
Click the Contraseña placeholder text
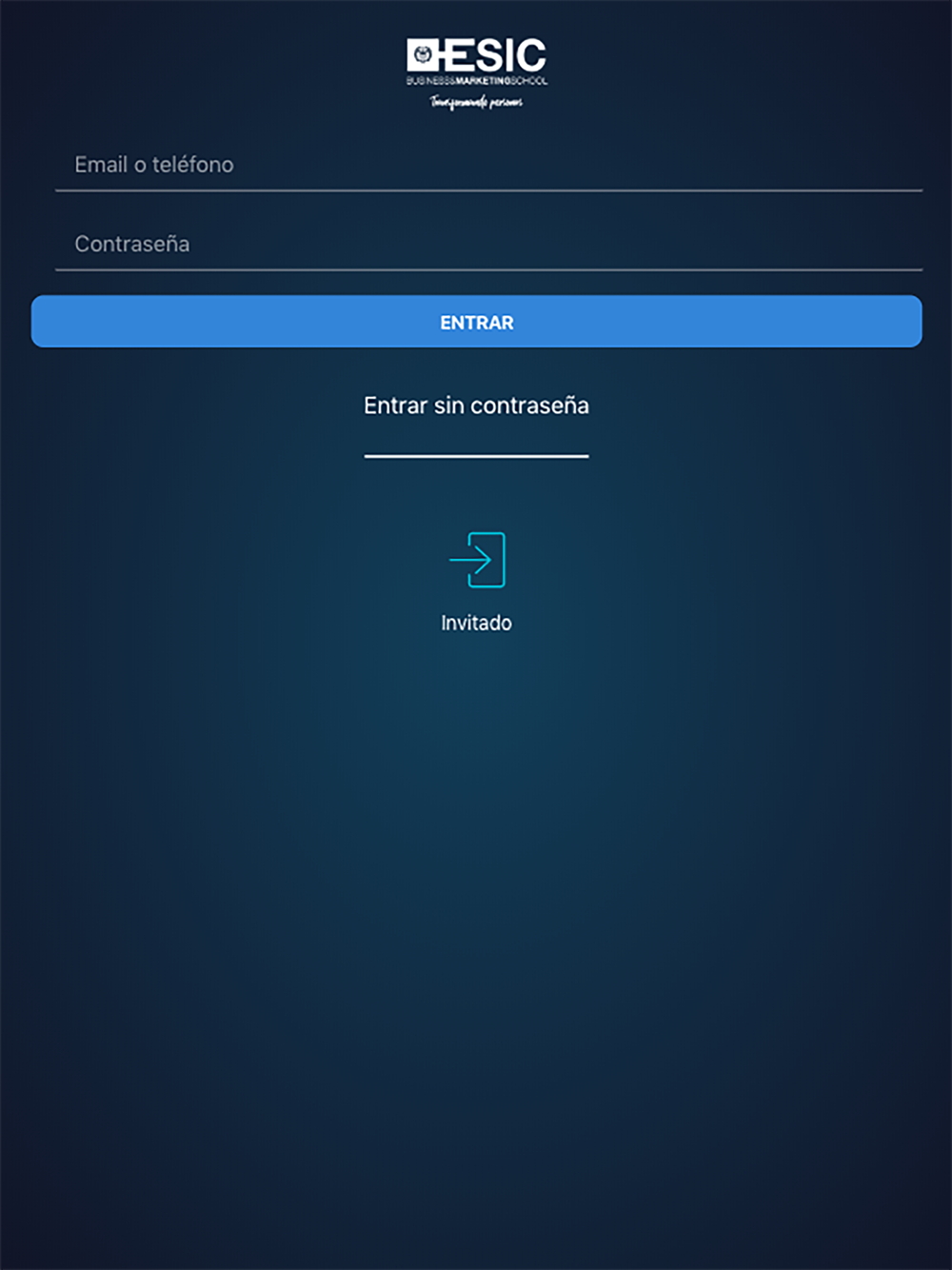click(x=132, y=245)
